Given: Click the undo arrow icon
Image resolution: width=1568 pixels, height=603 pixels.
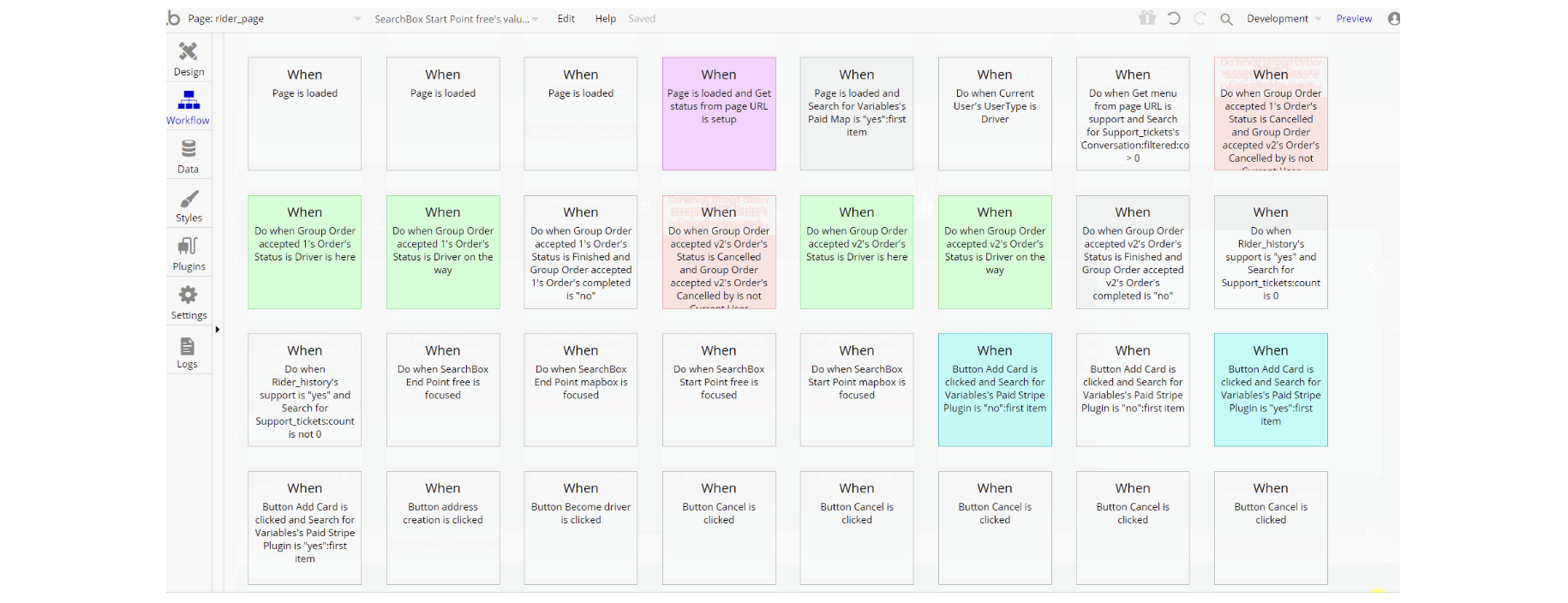Looking at the screenshot, I should click(1173, 18).
